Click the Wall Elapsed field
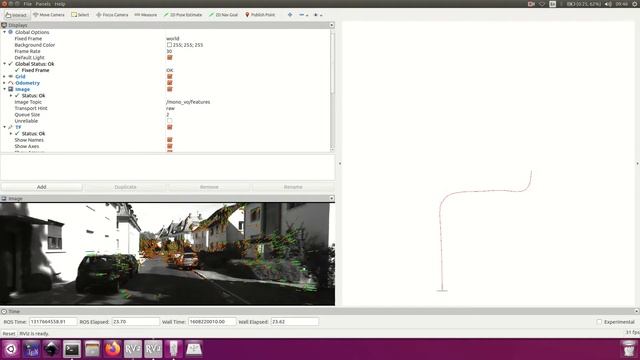This screenshot has height=360, width=640. [295, 322]
